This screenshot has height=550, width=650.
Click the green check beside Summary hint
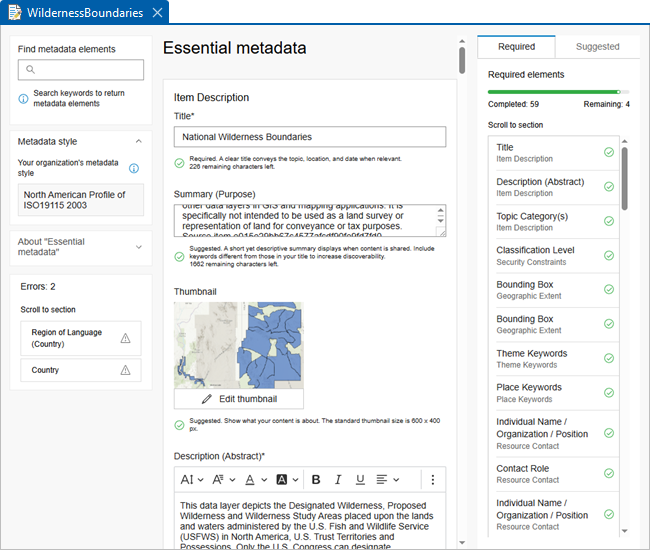coord(179,257)
